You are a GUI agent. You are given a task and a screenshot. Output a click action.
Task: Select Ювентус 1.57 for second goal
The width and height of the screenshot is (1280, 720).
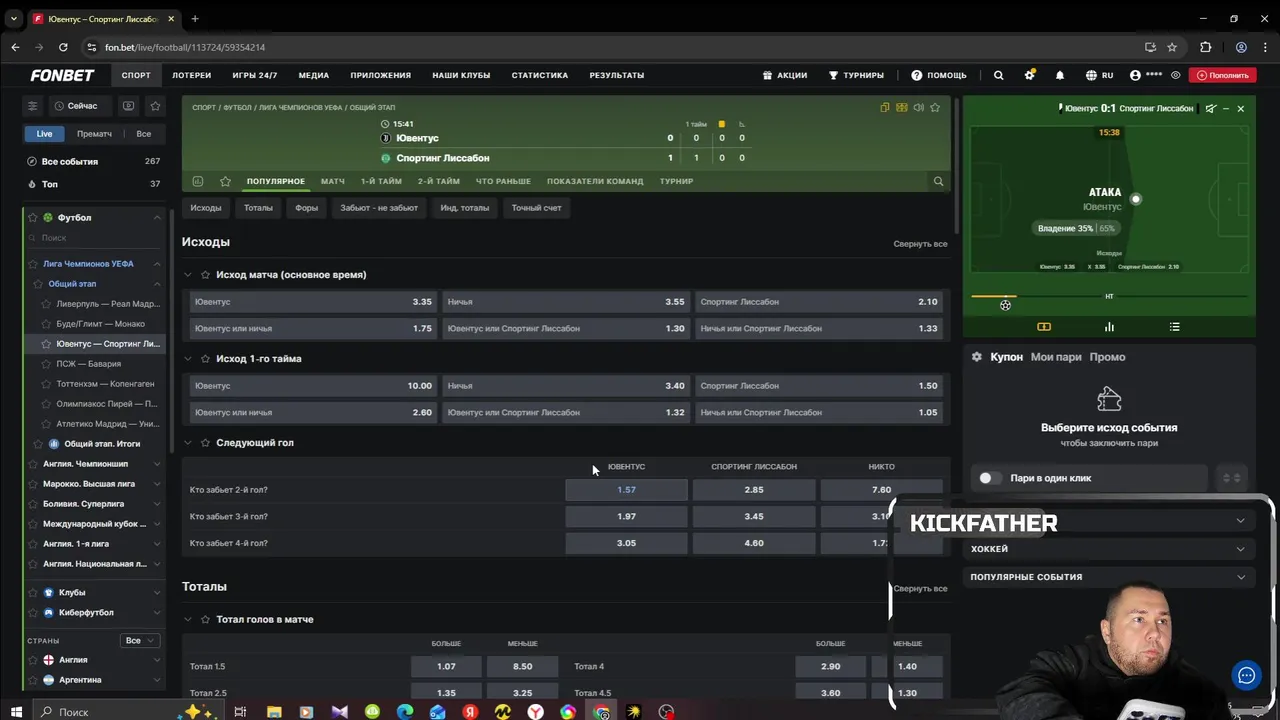[626, 490]
